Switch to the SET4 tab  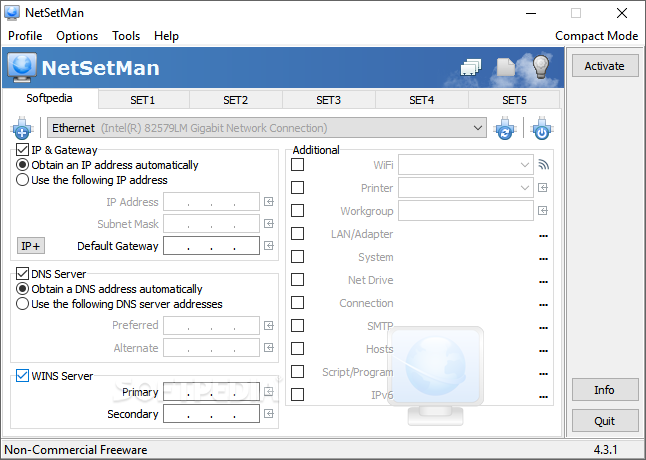point(421,100)
